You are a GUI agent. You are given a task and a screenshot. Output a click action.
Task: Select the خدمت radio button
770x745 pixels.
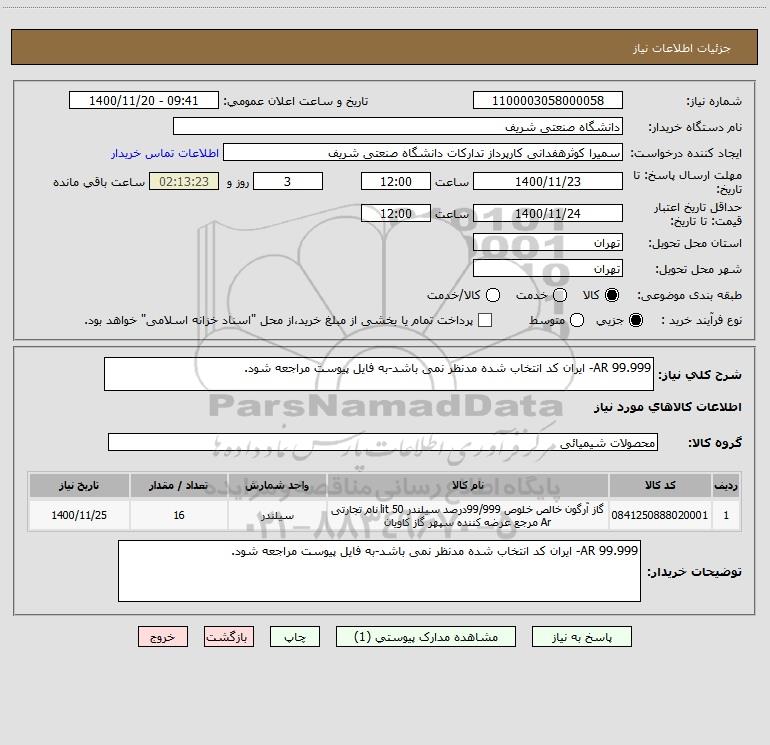560,295
